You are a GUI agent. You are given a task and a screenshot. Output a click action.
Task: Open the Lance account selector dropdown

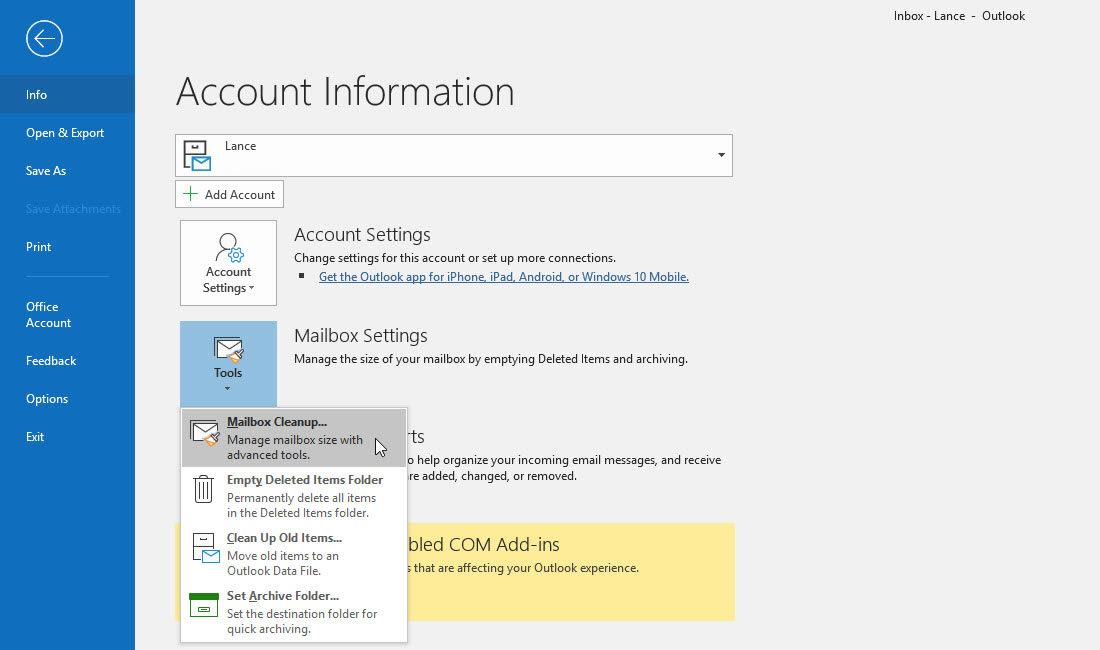[720, 154]
